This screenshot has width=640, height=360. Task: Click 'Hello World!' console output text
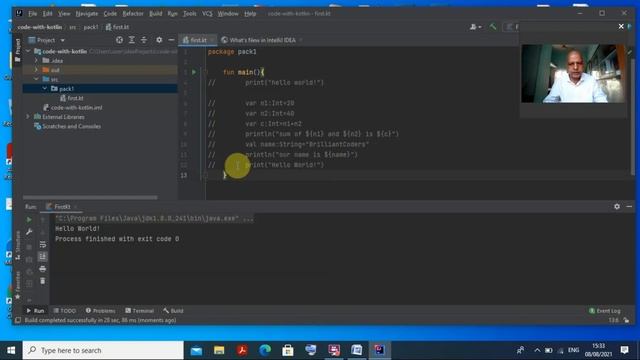pyautogui.click(x=77, y=229)
